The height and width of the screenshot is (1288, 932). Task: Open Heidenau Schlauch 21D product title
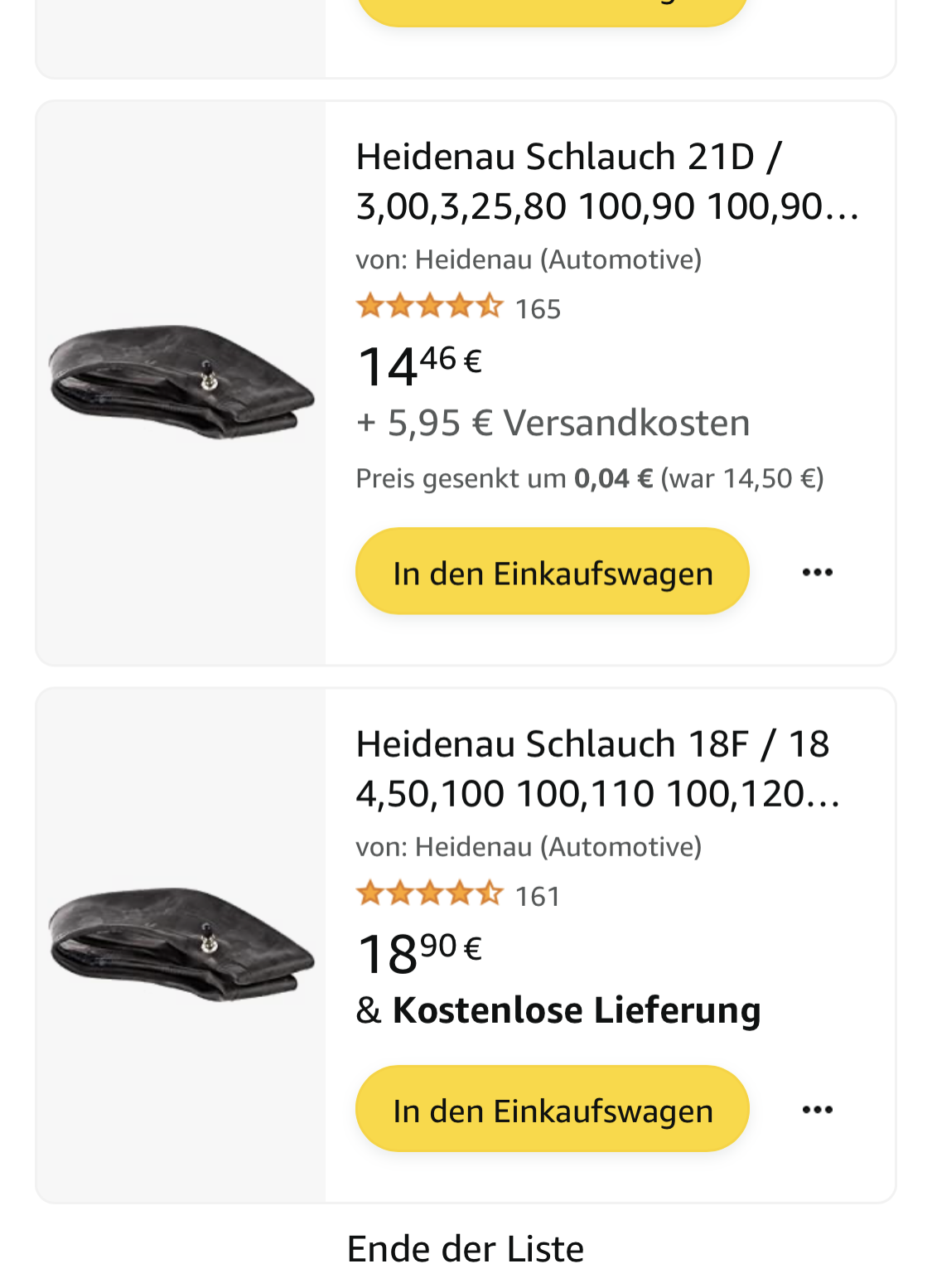tap(607, 181)
